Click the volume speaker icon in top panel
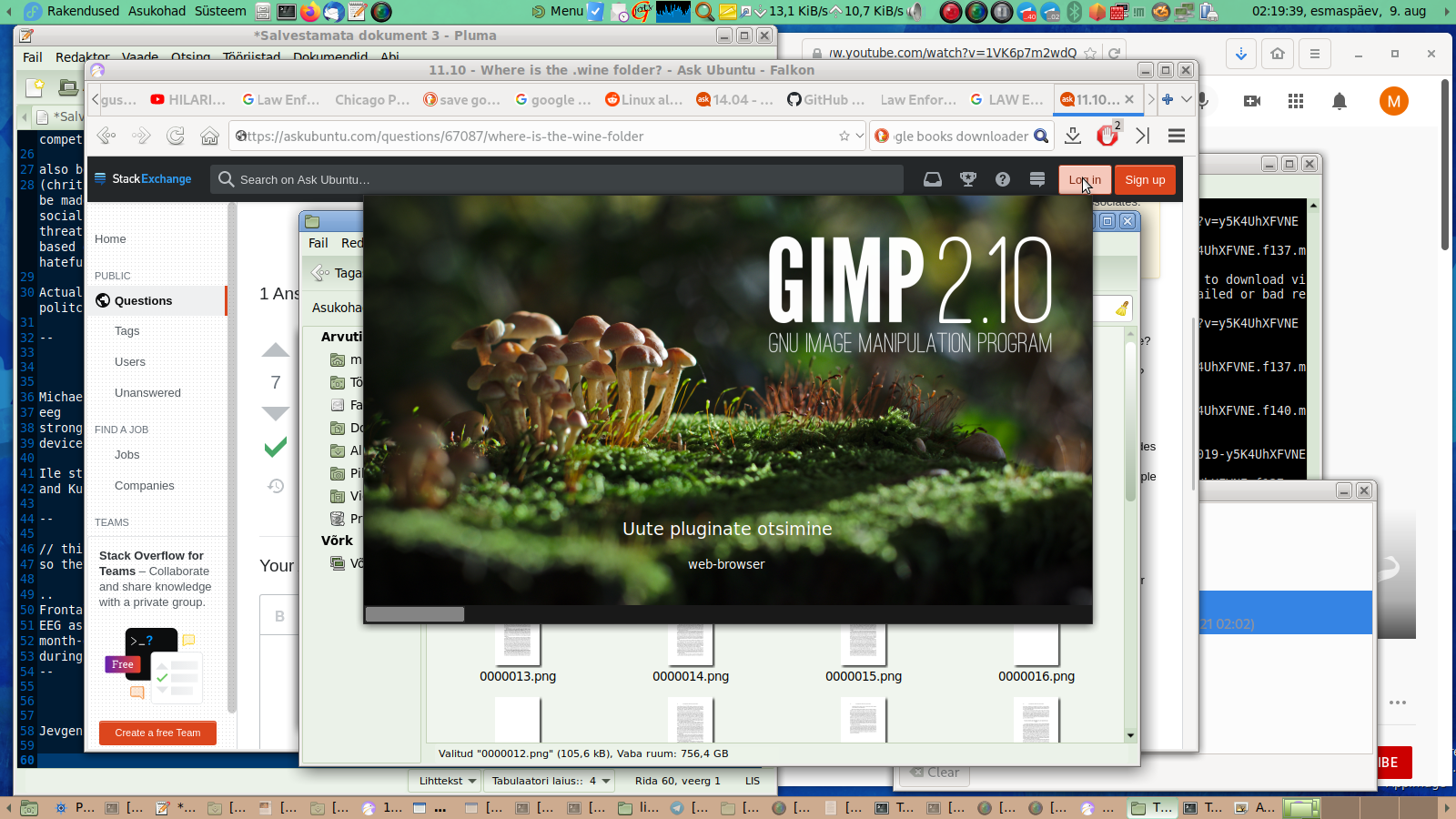Screen dimensions: 1456x819 (915, 11)
